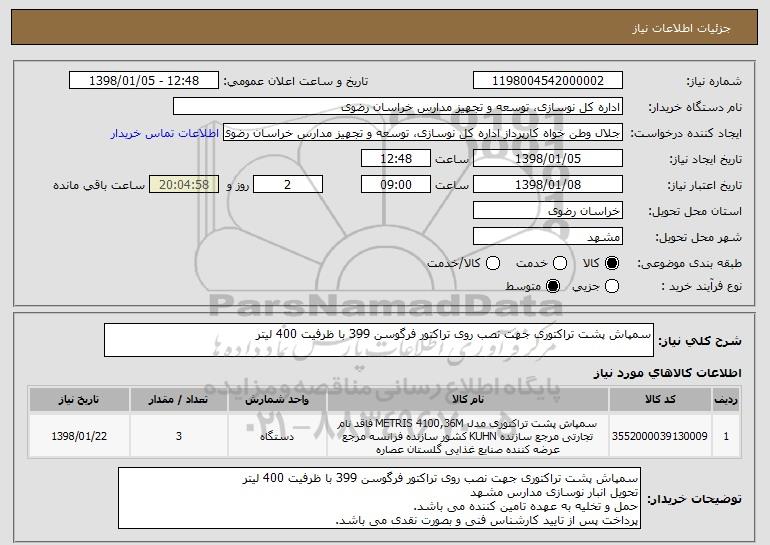Click the توضیحات خریدار text area
This screenshot has height=545, width=770.
pos(379,498)
